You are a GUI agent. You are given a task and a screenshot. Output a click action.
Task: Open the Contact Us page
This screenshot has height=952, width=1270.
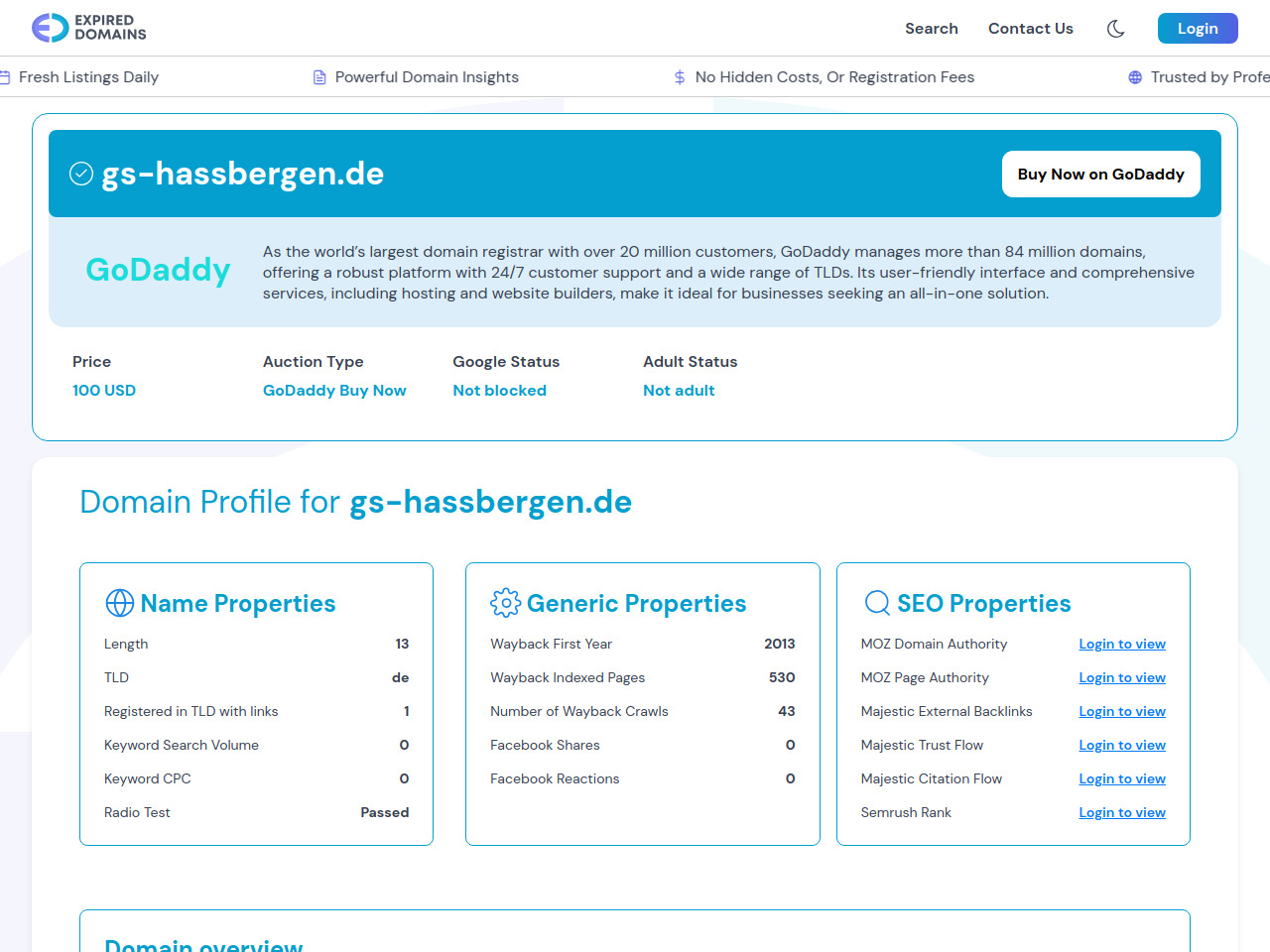point(1030,29)
